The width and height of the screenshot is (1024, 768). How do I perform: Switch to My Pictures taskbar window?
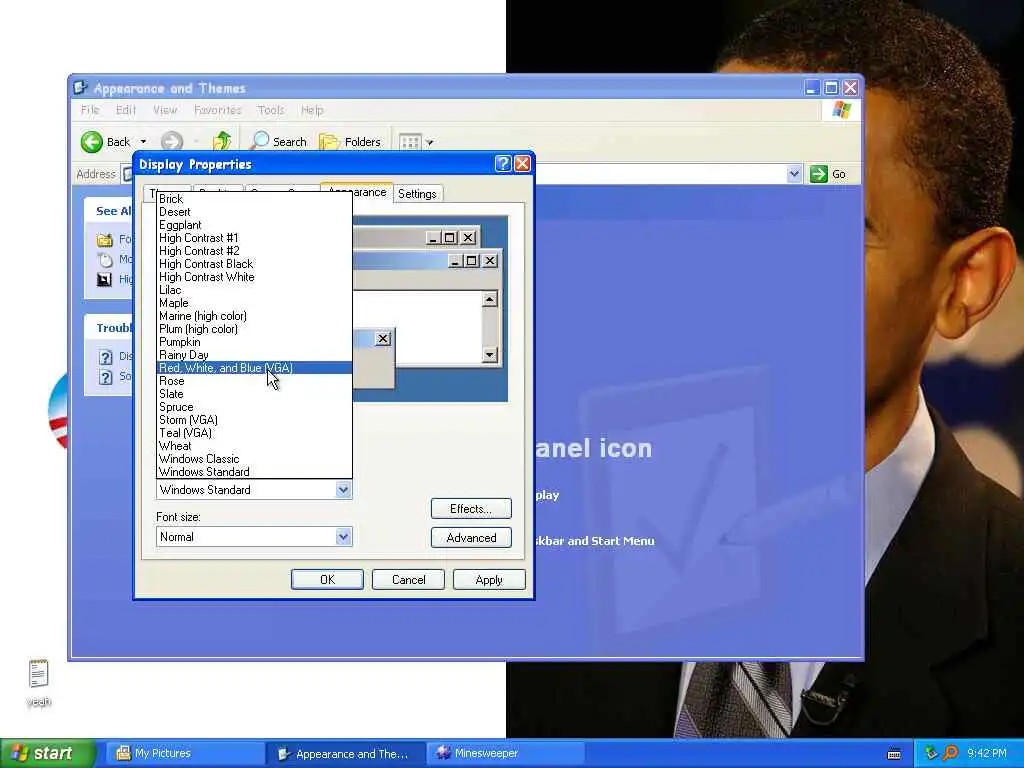[x=183, y=754]
